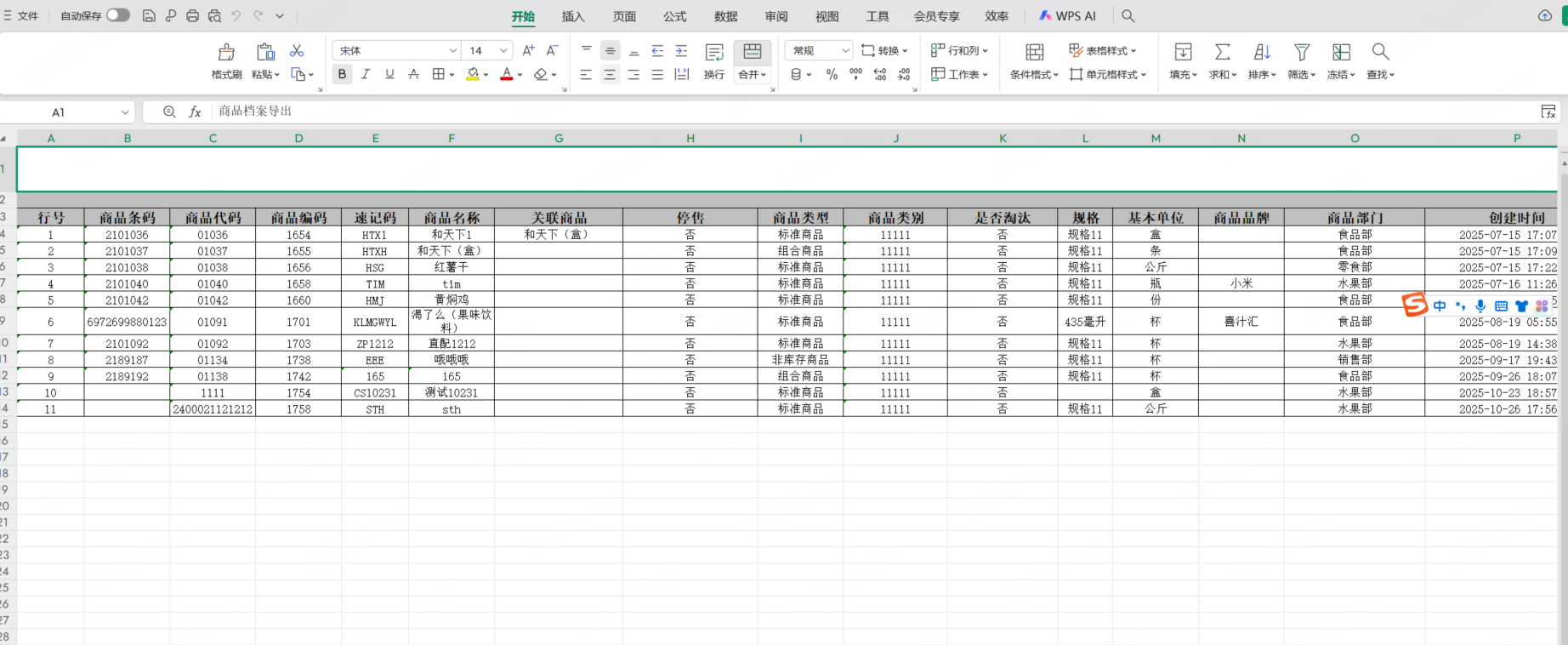Switch to the Formulas (公式) tab
The width and height of the screenshot is (1568, 645).
click(x=675, y=16)
